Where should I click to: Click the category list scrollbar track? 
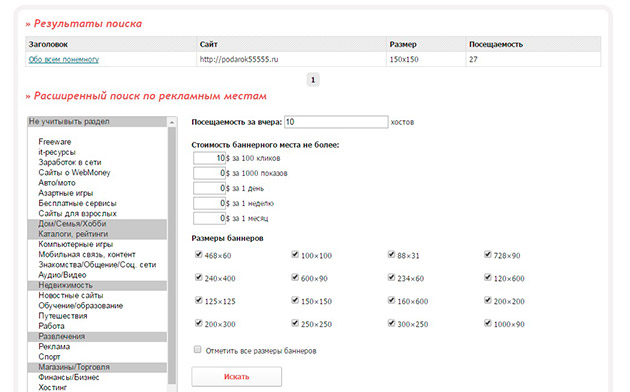click(x=172, y=257)
